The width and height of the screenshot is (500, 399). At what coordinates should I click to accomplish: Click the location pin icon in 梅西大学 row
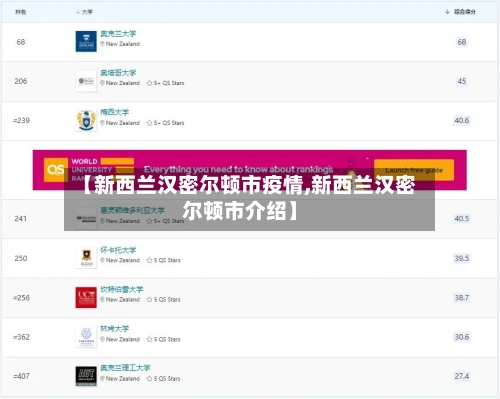(x=103, y=123)
